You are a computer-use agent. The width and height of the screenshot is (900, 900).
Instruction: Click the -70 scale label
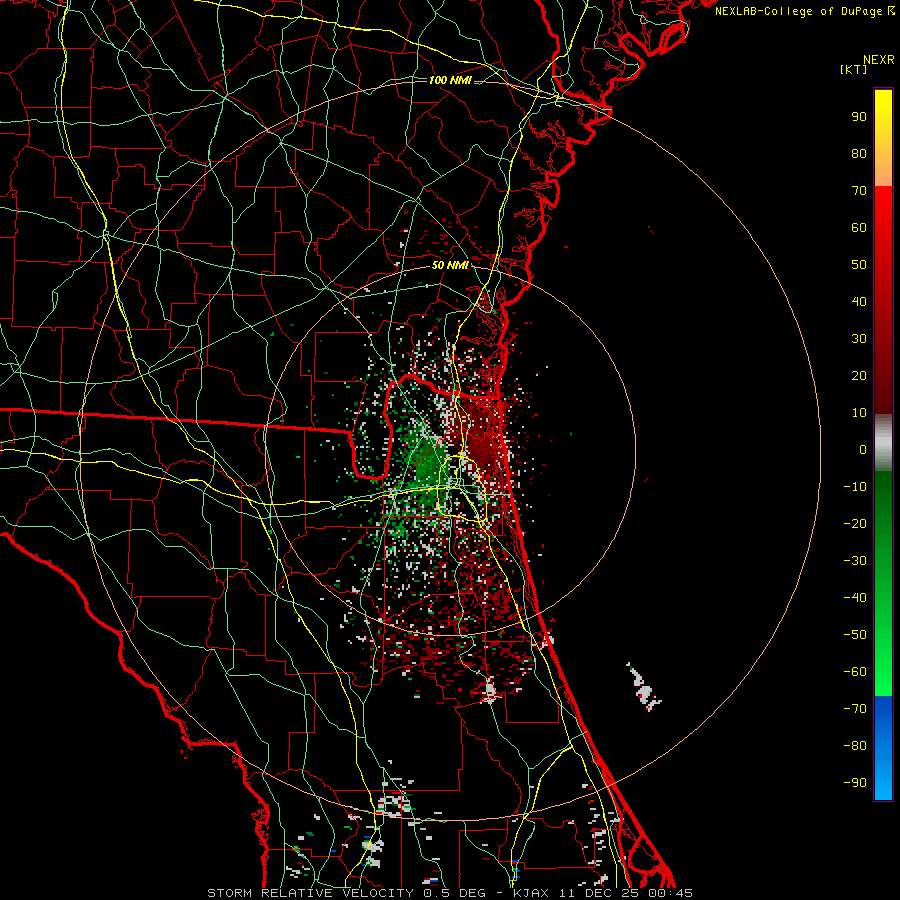855,709
